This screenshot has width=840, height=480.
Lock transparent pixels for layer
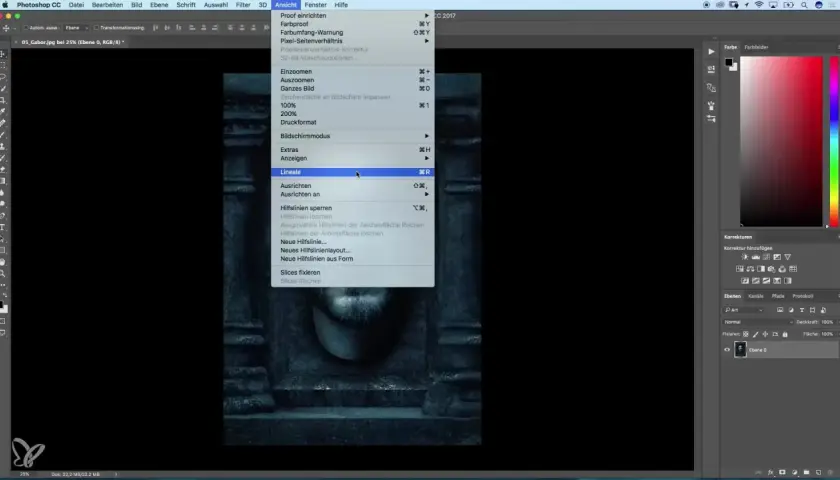click(746, 334)
